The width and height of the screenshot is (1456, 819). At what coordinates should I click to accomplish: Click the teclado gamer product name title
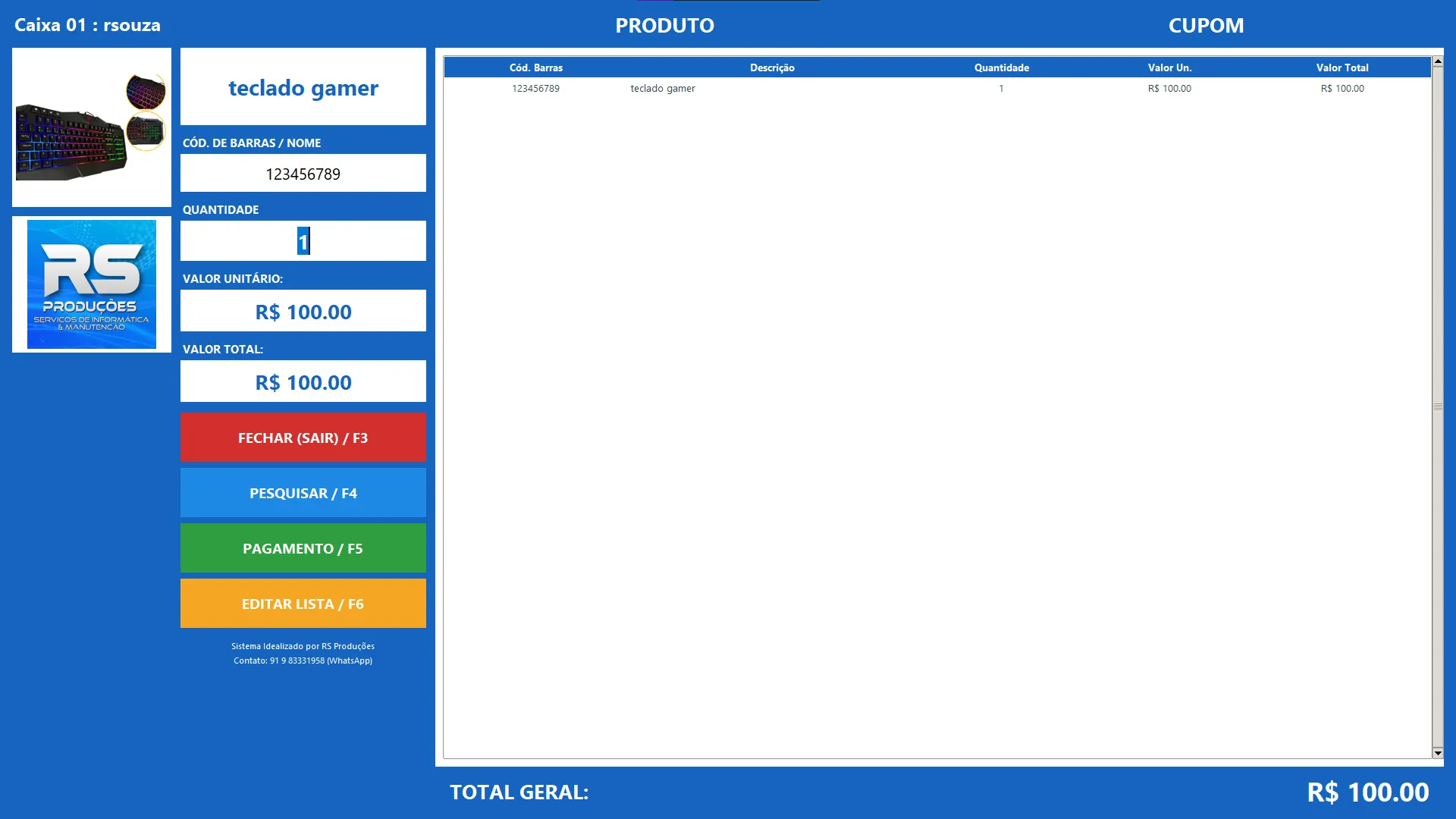pos(303,87)
